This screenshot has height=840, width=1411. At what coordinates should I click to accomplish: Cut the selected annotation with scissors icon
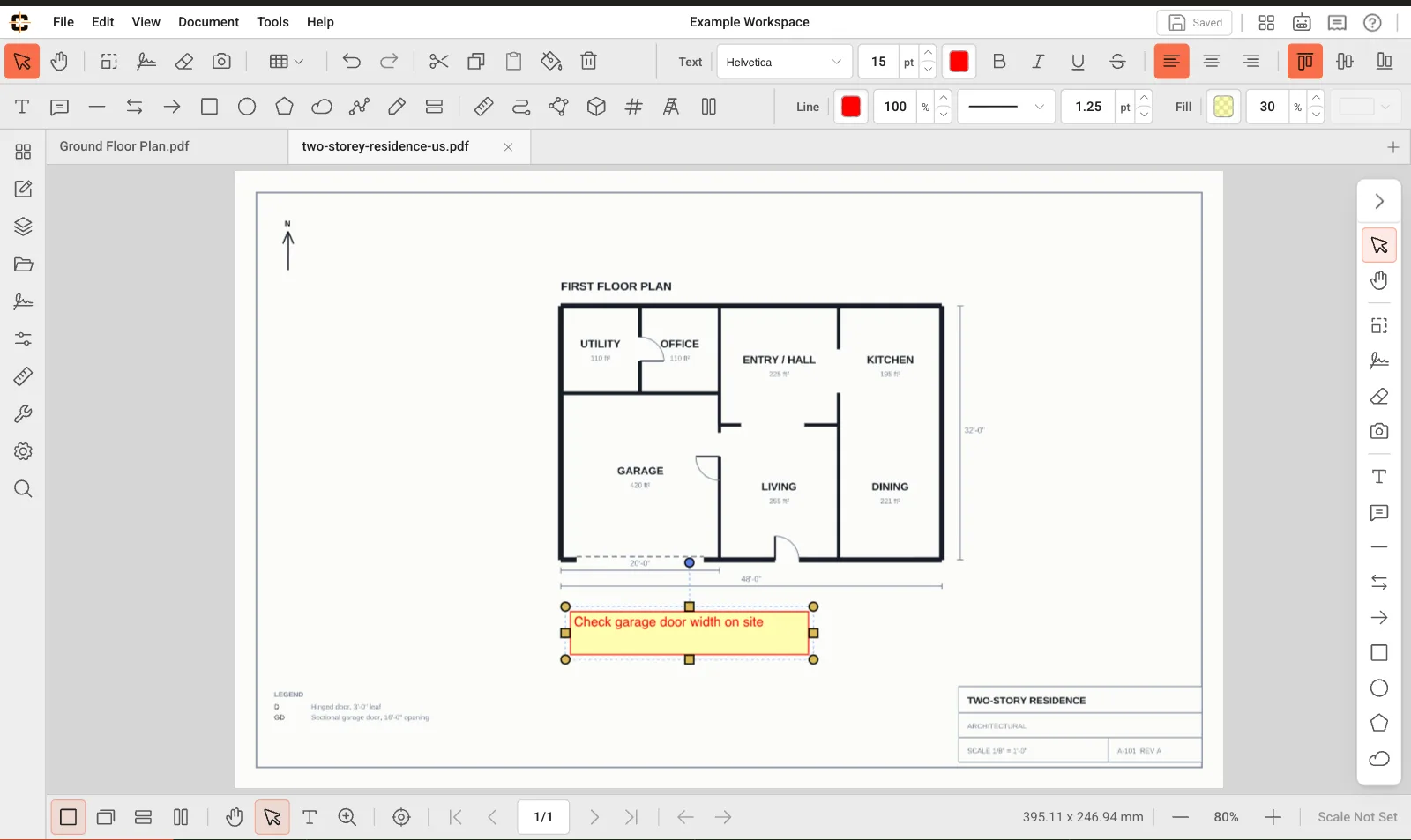(438, 62)
